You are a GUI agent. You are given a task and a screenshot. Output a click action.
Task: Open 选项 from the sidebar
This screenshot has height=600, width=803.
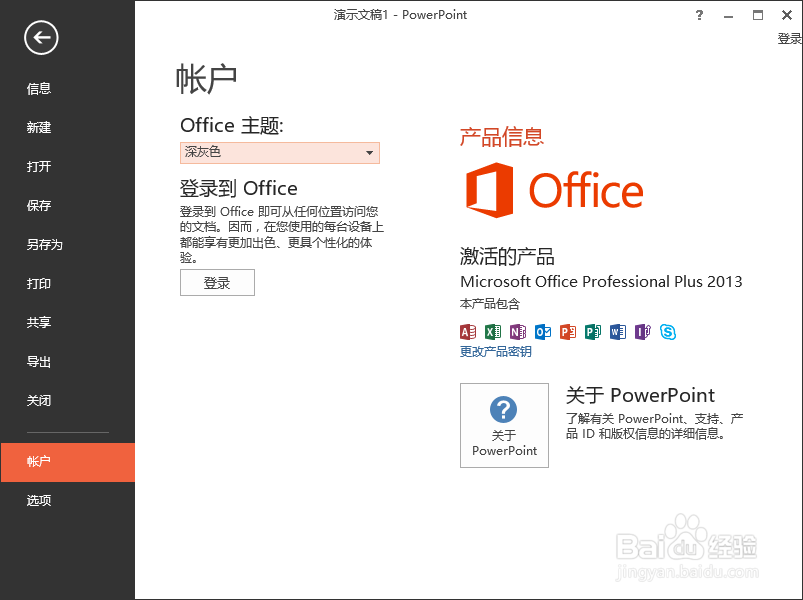coord(68,500)
